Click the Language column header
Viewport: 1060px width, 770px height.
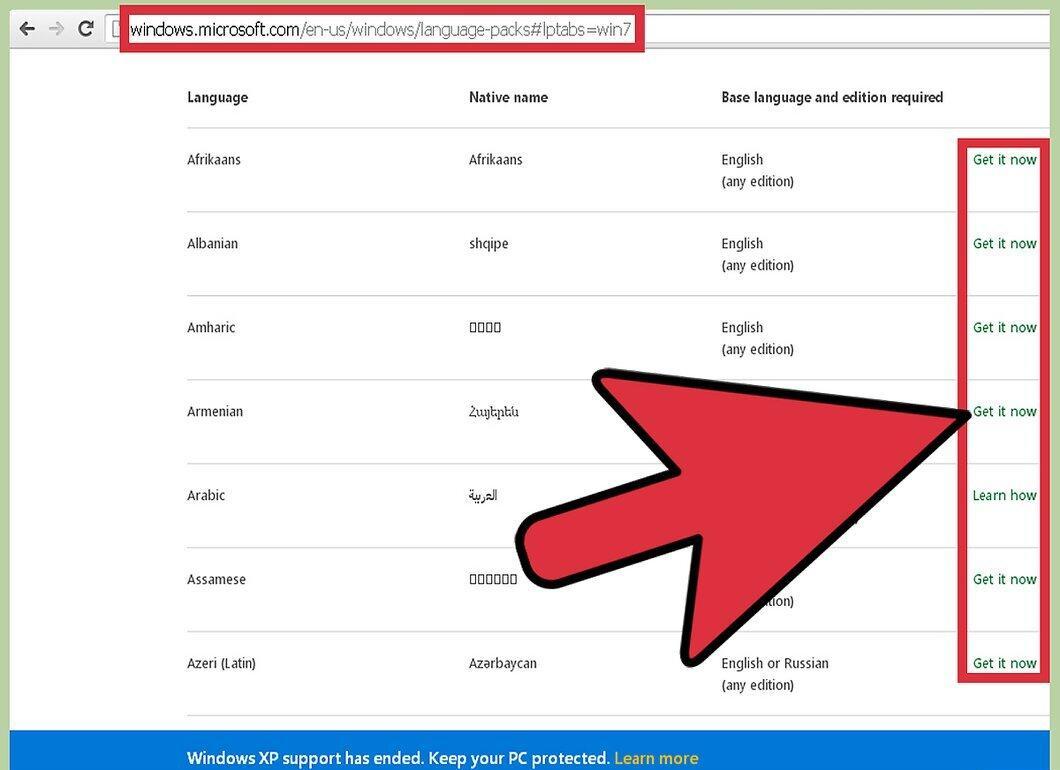coord(218,97)
